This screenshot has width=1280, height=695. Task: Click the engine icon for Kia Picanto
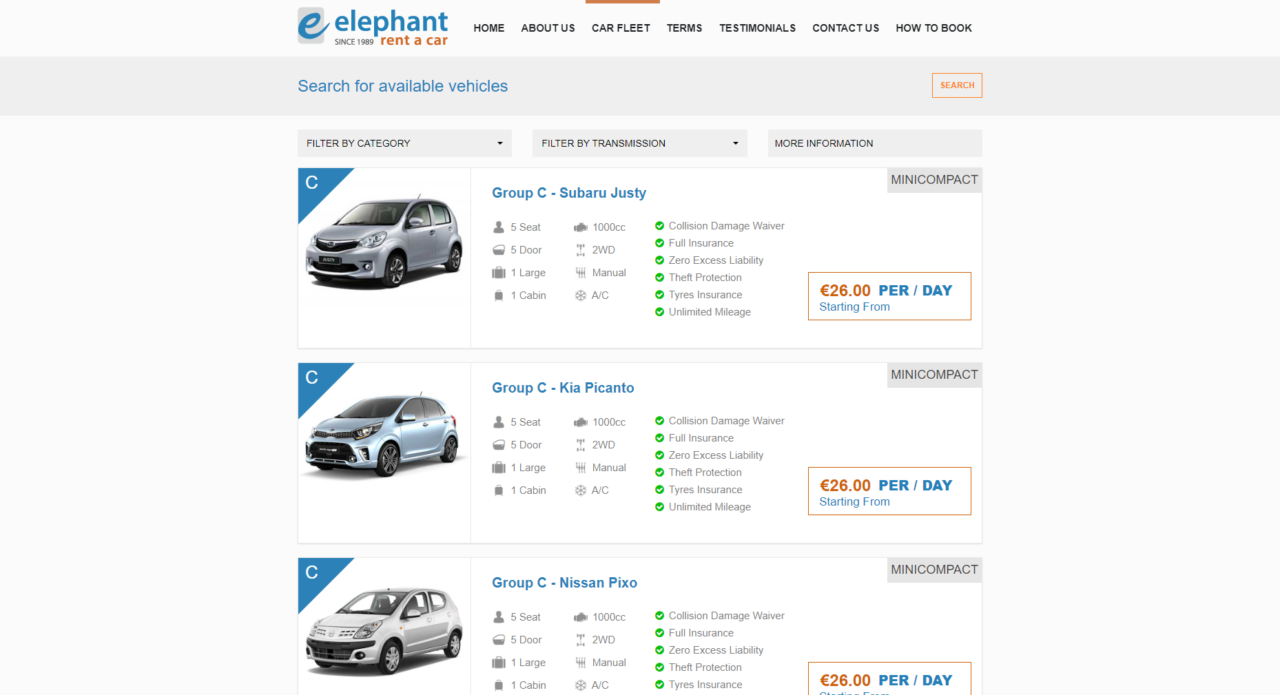click(580, 422)
